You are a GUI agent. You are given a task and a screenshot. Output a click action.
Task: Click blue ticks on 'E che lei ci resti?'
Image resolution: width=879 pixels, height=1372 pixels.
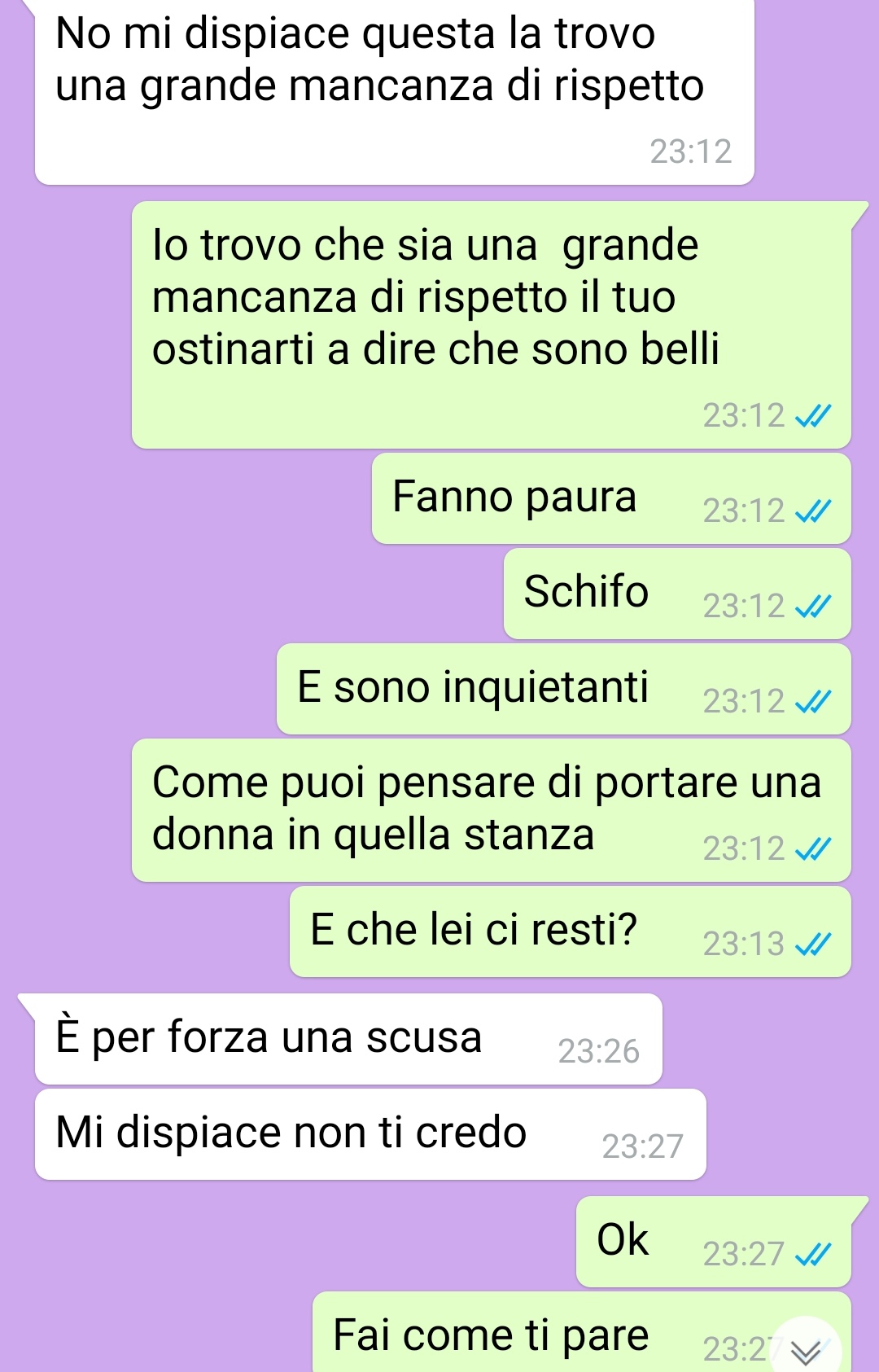[813, 945]
